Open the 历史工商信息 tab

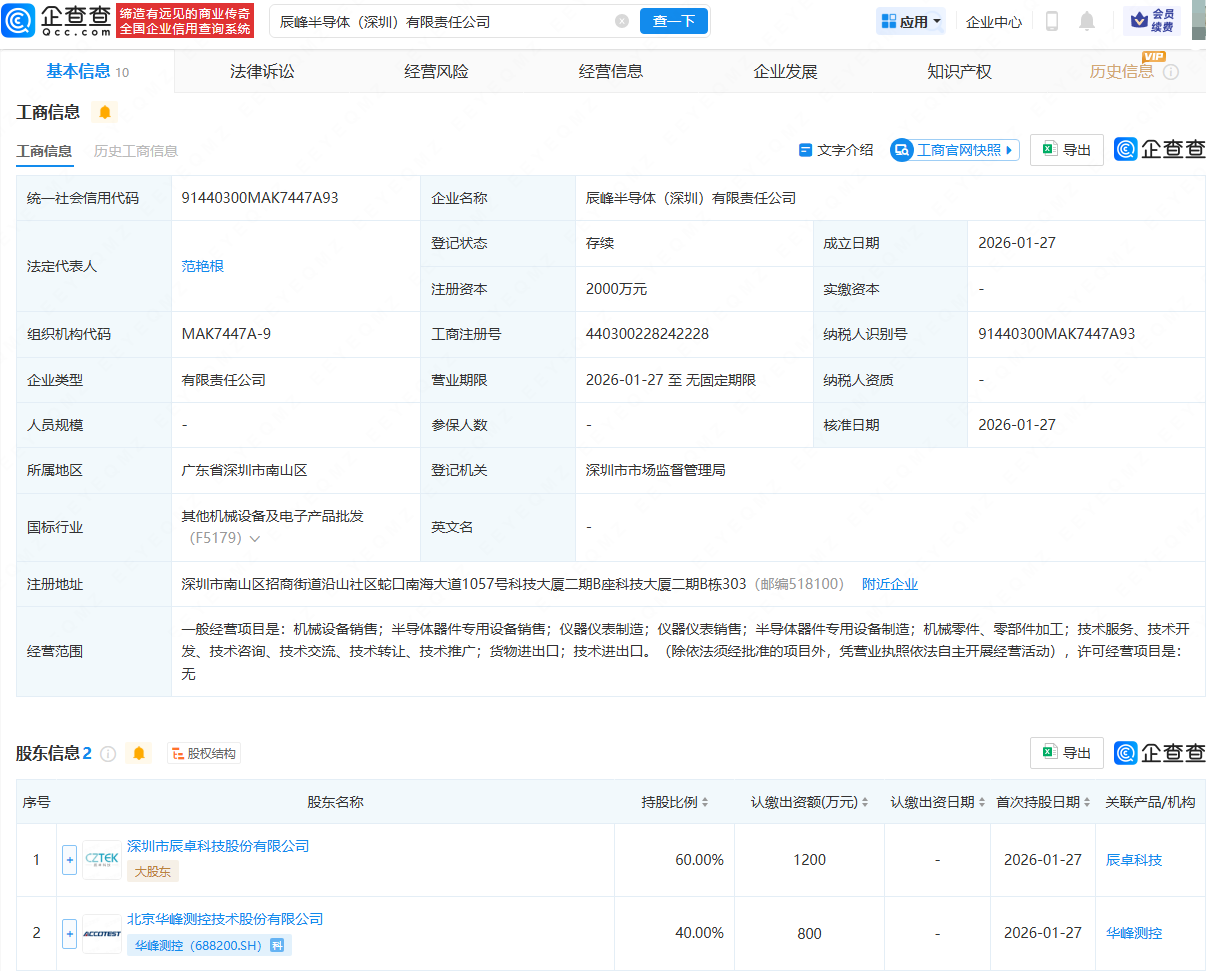pyautogui.click(x=137, y=152)
